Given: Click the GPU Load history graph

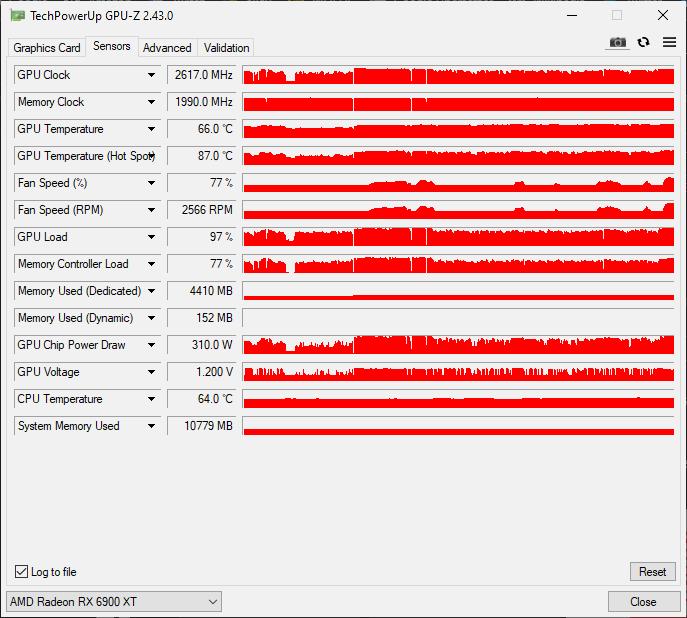Looking at the screenshot, I should (458, 237).
